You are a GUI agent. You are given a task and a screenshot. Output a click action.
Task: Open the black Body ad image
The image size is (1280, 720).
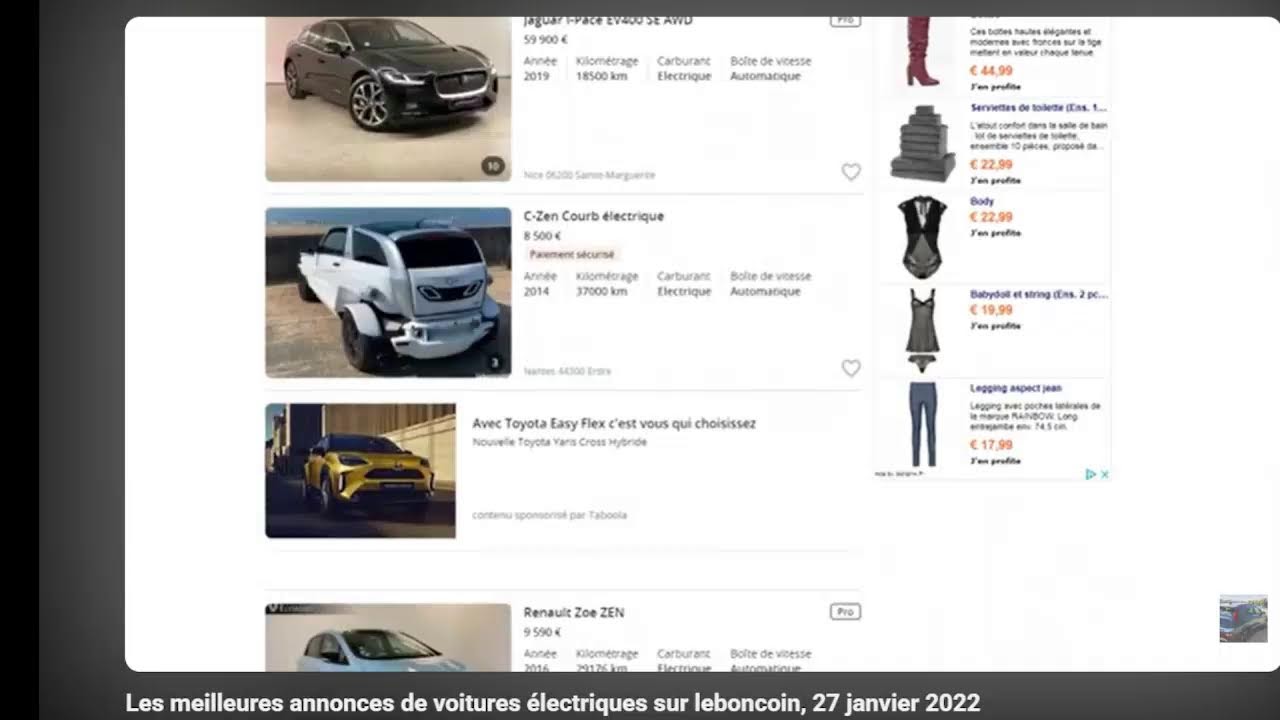pos(922,236)
